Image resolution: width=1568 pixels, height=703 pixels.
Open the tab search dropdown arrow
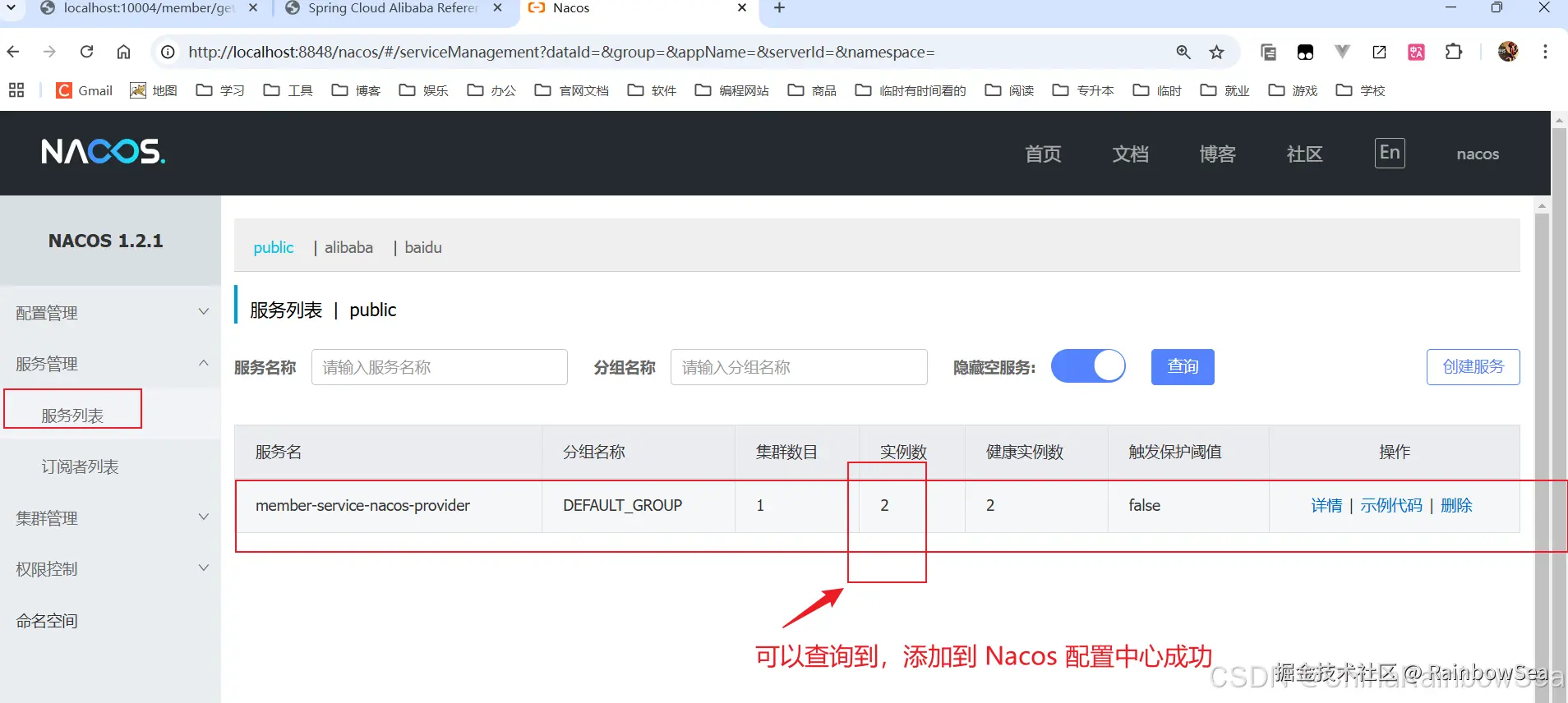coord(12,8)
